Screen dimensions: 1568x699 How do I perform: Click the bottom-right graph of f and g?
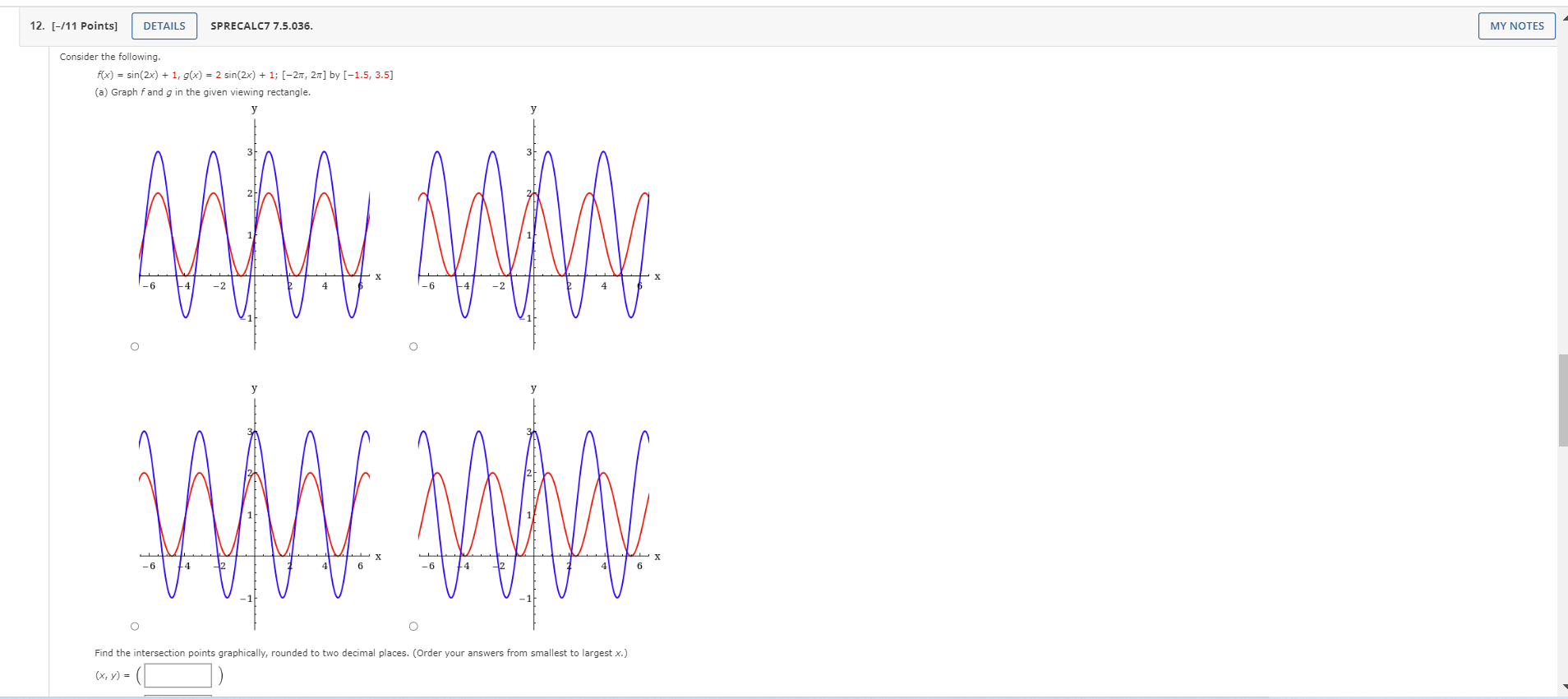click(x=538, y=507)
